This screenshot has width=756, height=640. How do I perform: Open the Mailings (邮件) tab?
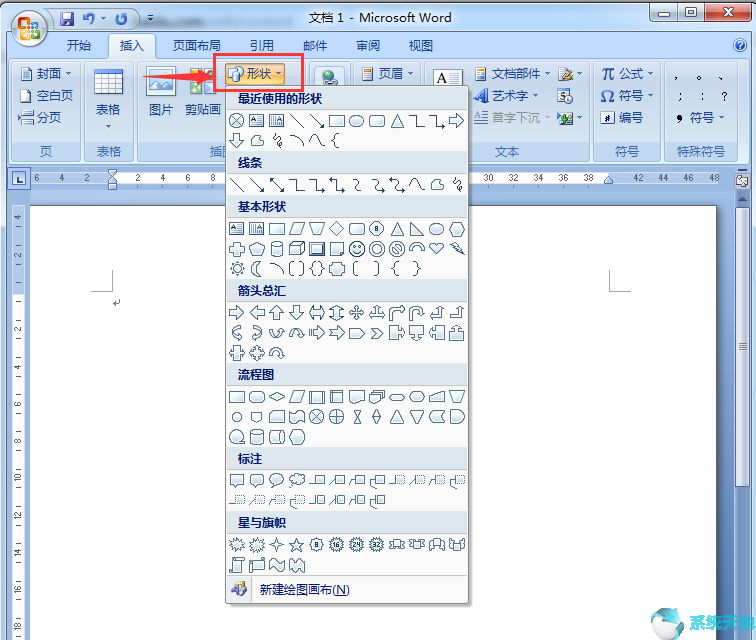click(x=315, y=45)
